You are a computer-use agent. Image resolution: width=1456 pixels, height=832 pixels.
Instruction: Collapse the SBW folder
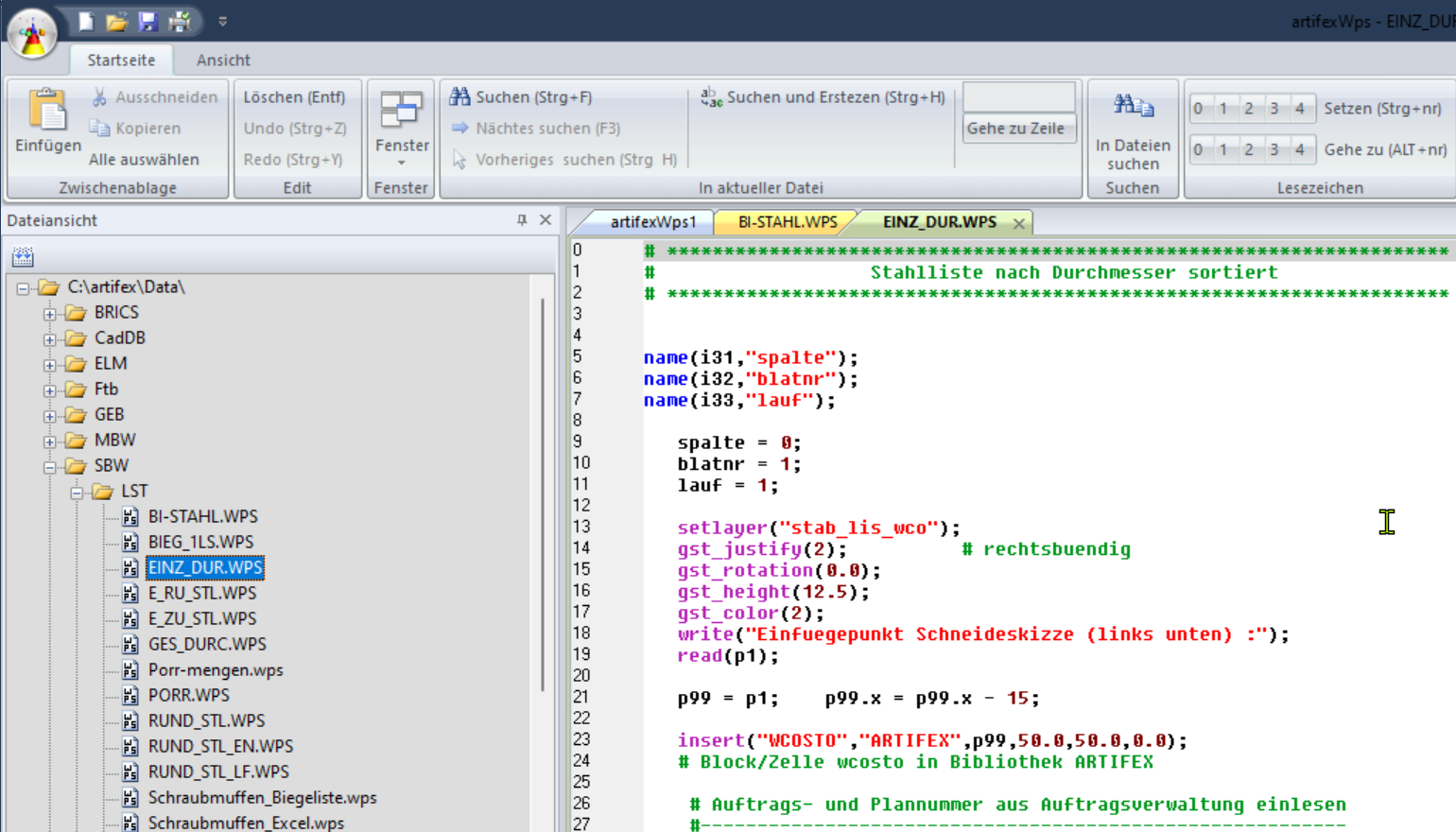[49, 466]
